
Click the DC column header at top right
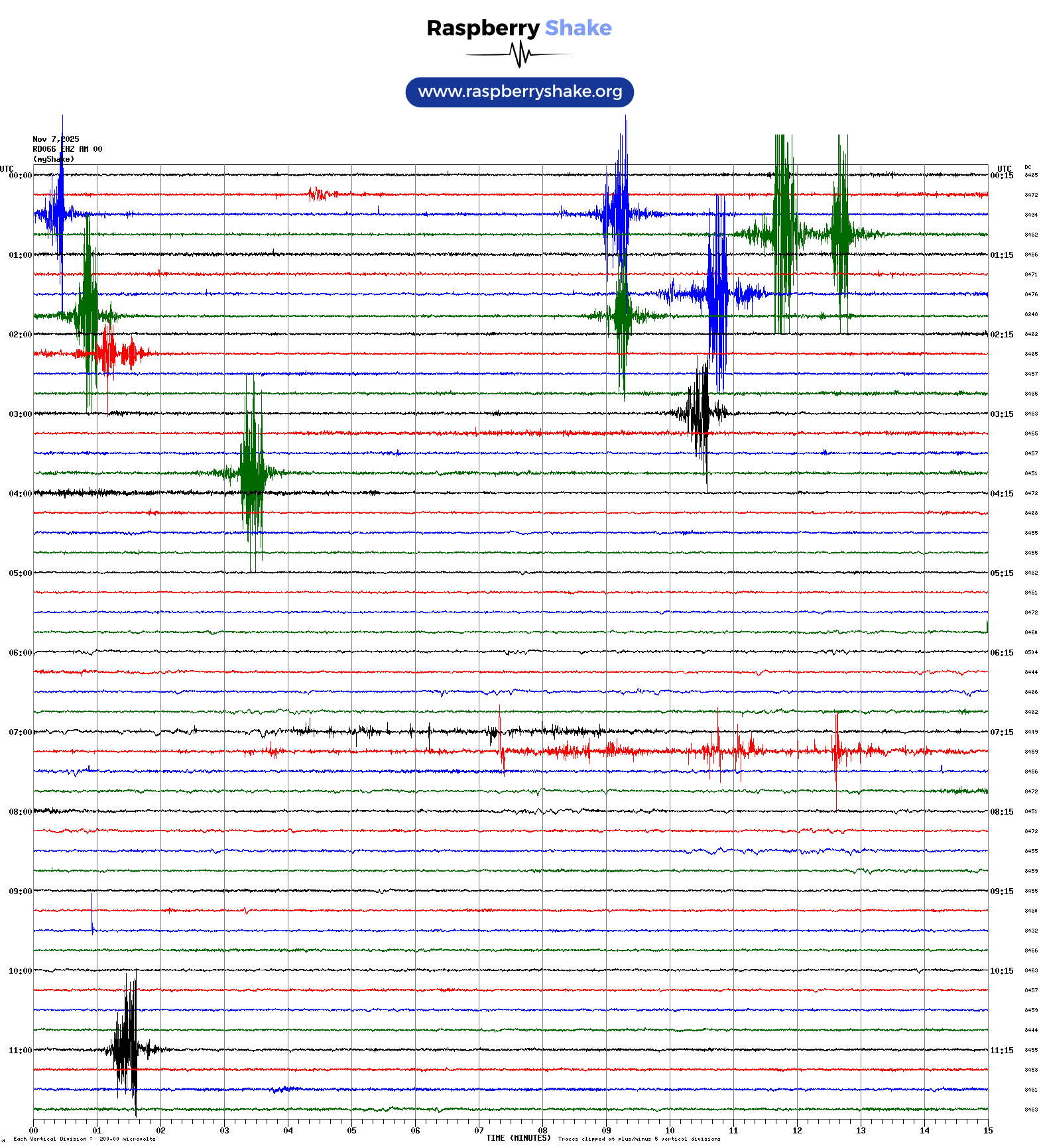1028,168
